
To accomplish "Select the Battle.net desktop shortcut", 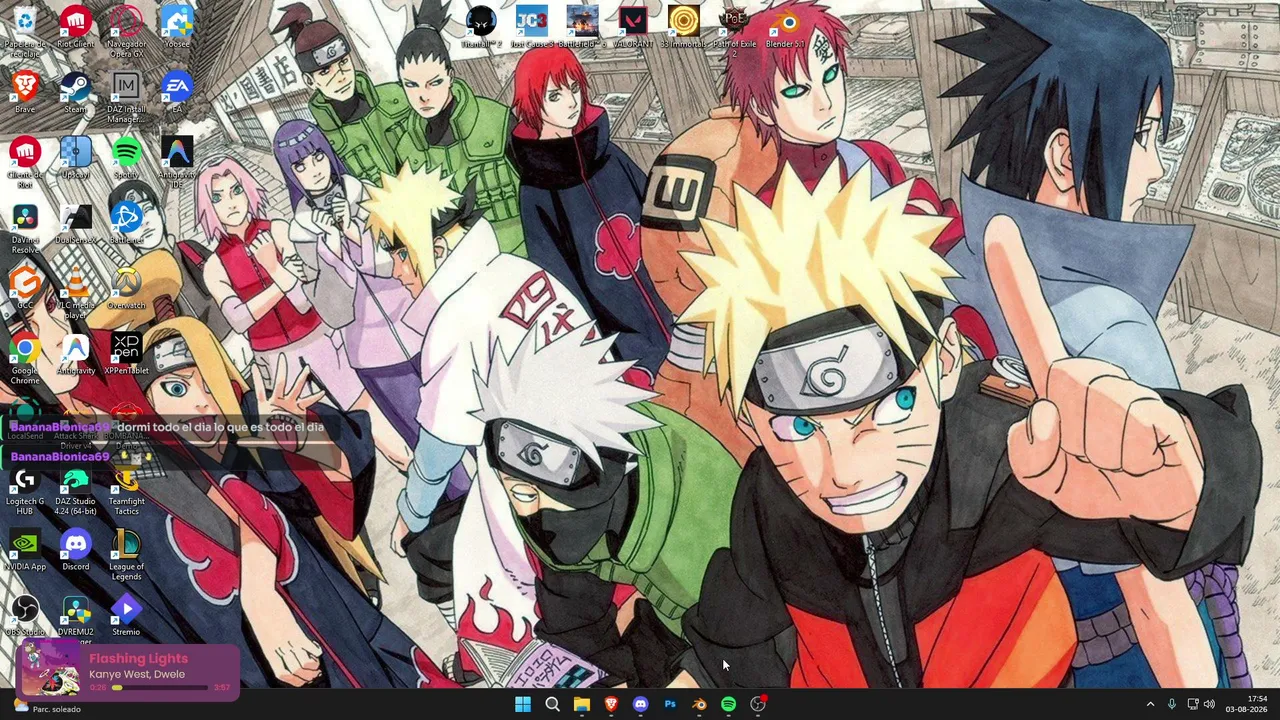I will [126, 223].
